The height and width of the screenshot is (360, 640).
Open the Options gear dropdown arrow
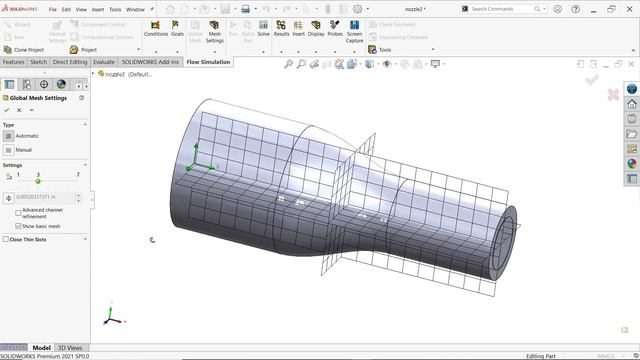pyautogui.click(x=368, y=9)
